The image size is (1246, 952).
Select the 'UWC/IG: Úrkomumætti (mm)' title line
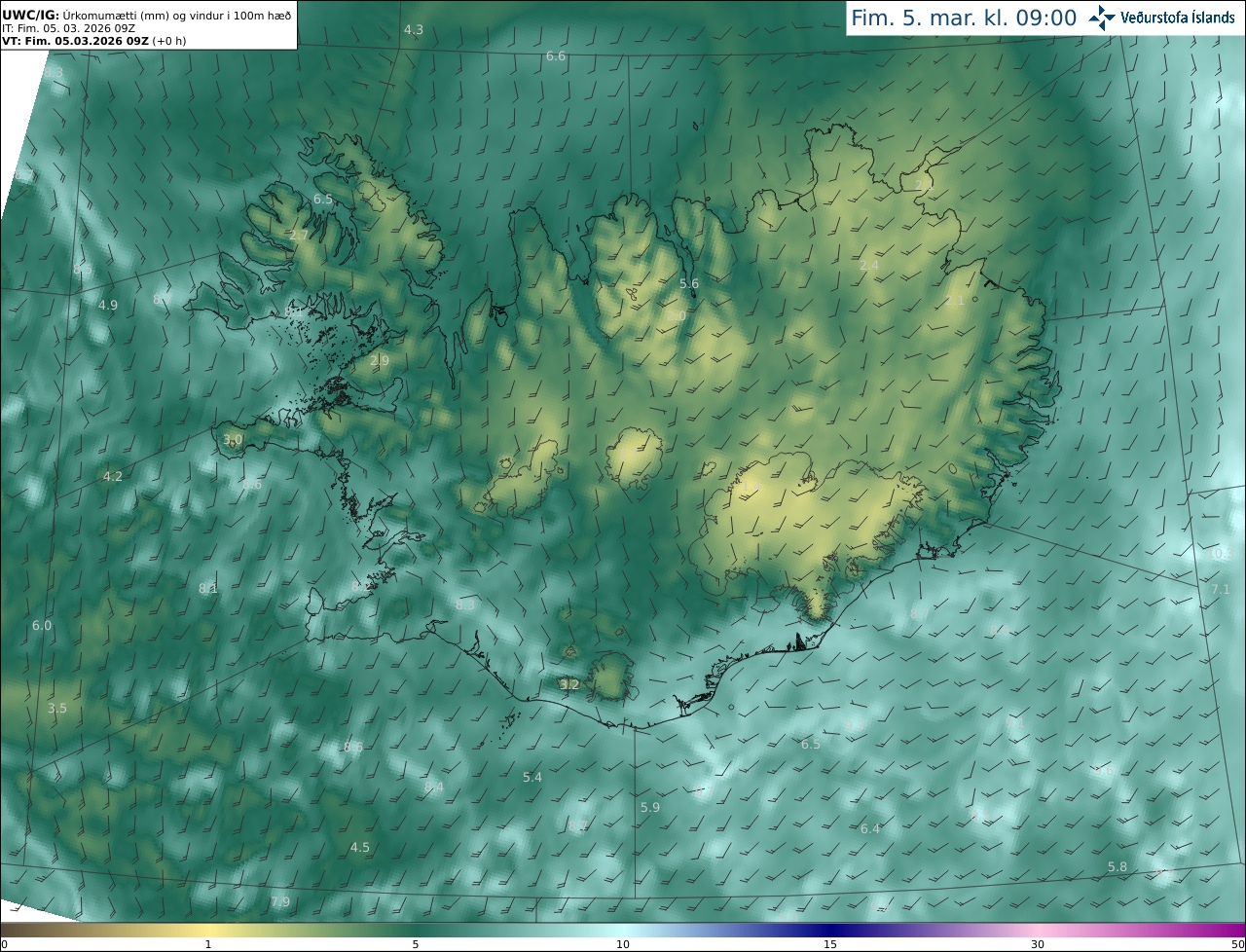[x=147, y=16]
